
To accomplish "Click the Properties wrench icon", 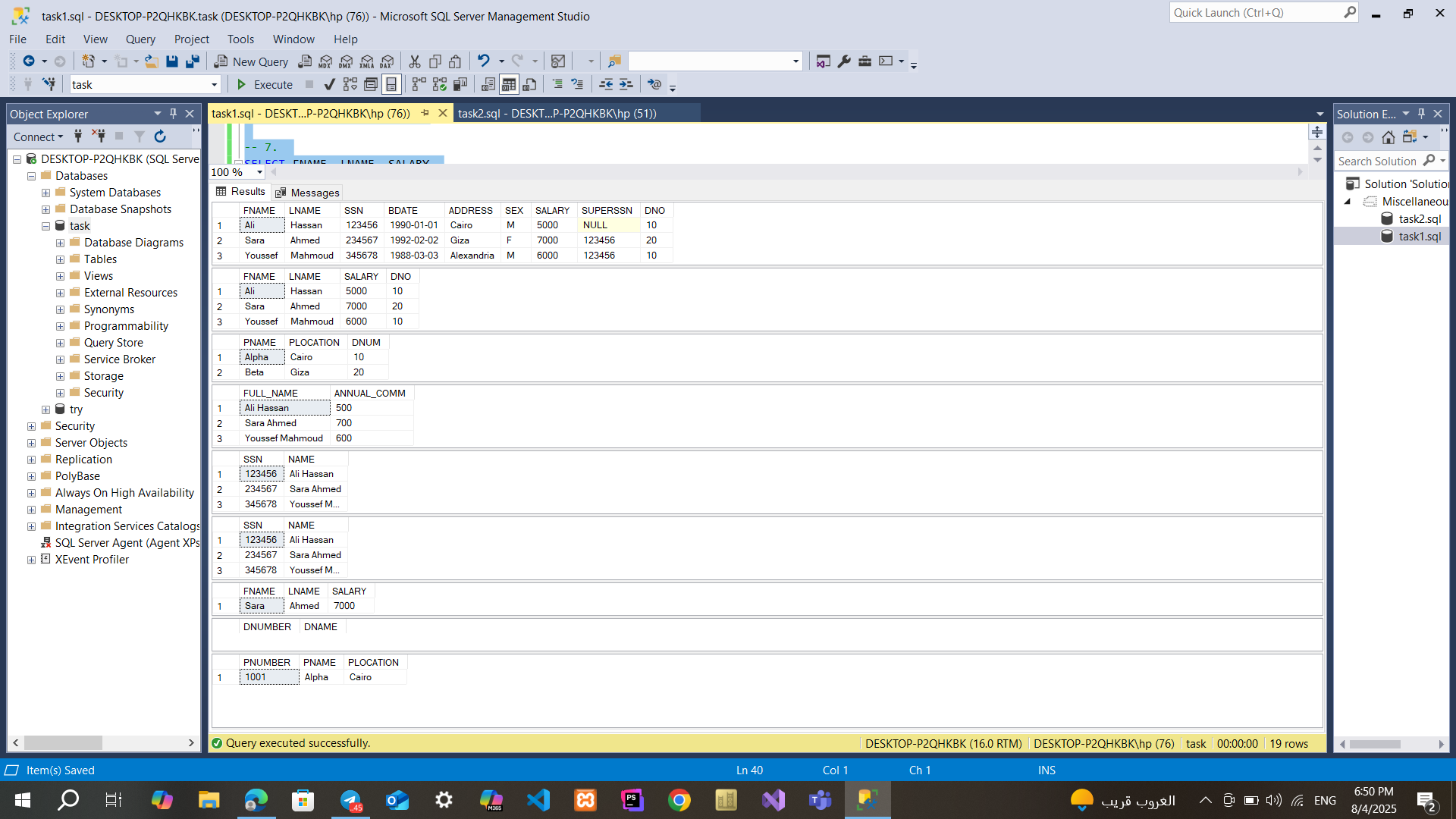I will tap(844, 61).
